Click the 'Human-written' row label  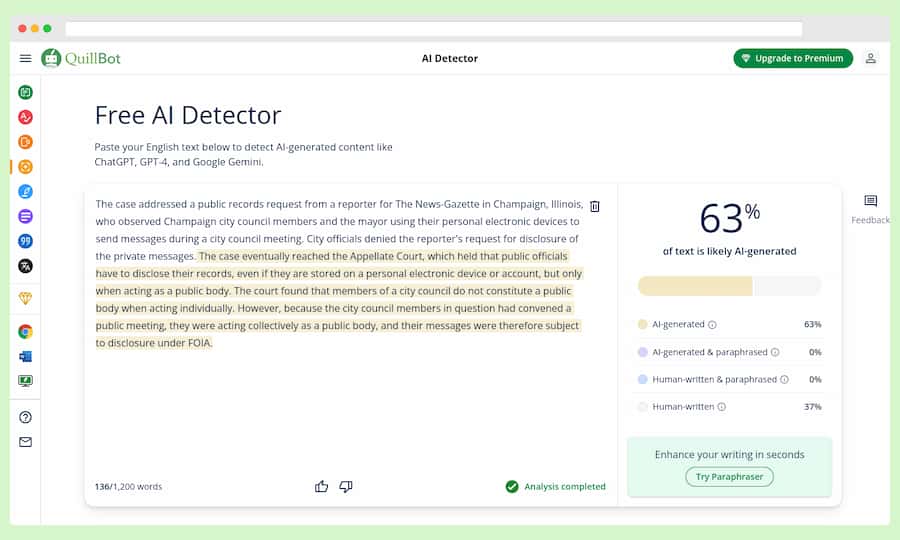tap(683, 407)
